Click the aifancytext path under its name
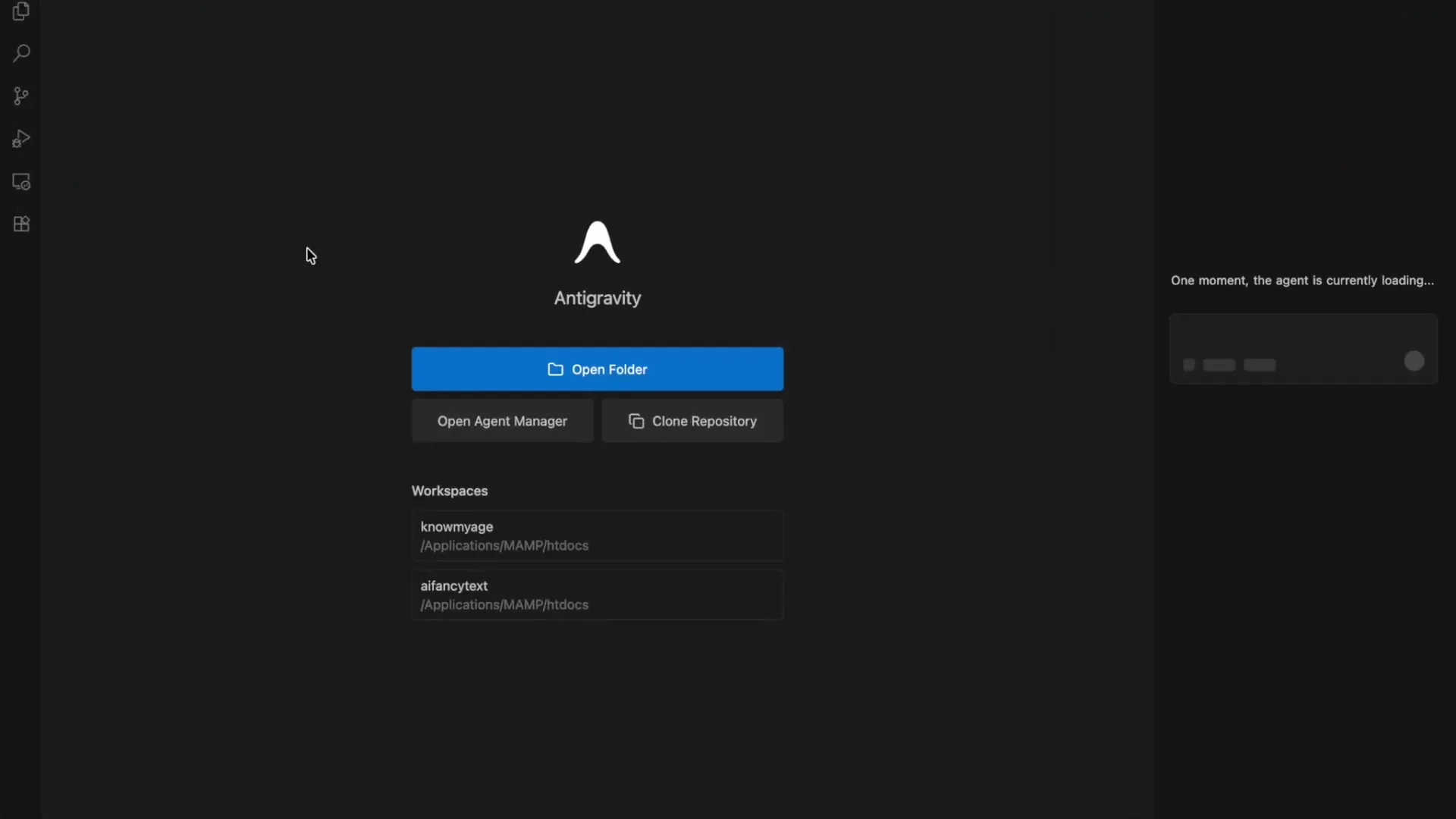The height and width of the screenshot is (819, 1456). [504, 605]
